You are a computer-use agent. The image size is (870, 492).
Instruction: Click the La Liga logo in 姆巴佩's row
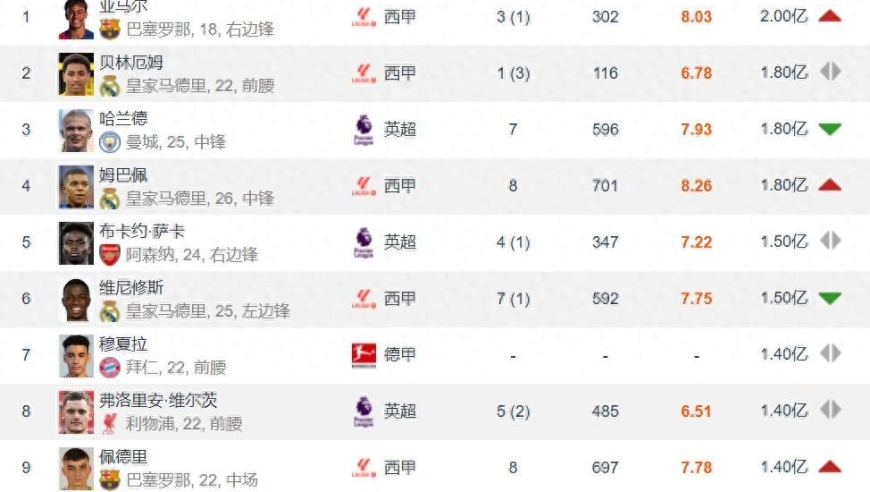pyautogui.click(x=362, y=186)
